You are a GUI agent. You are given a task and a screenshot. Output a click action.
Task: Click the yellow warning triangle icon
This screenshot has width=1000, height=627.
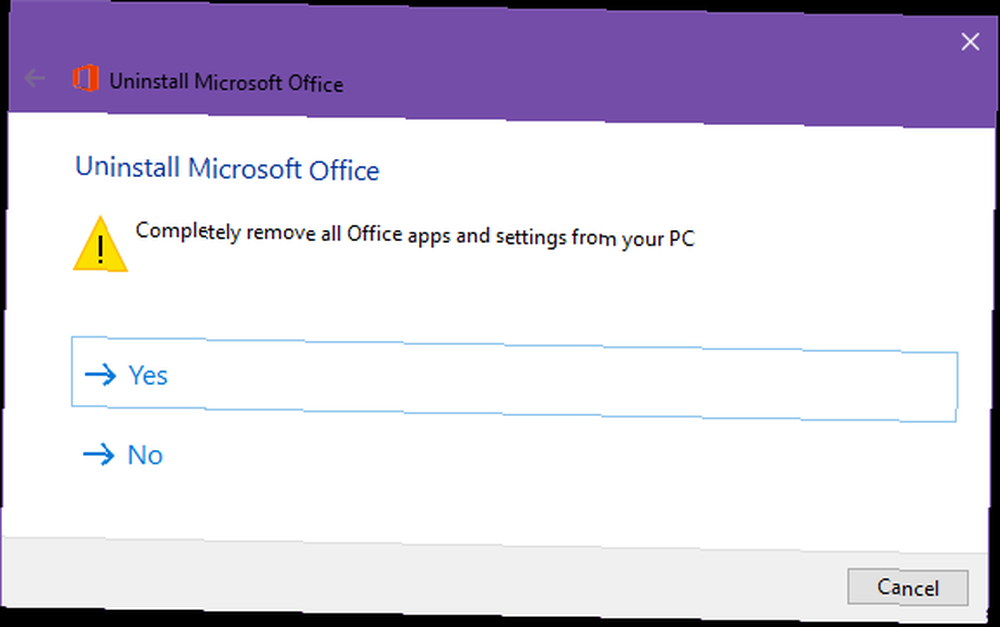[x=100, y=245]
